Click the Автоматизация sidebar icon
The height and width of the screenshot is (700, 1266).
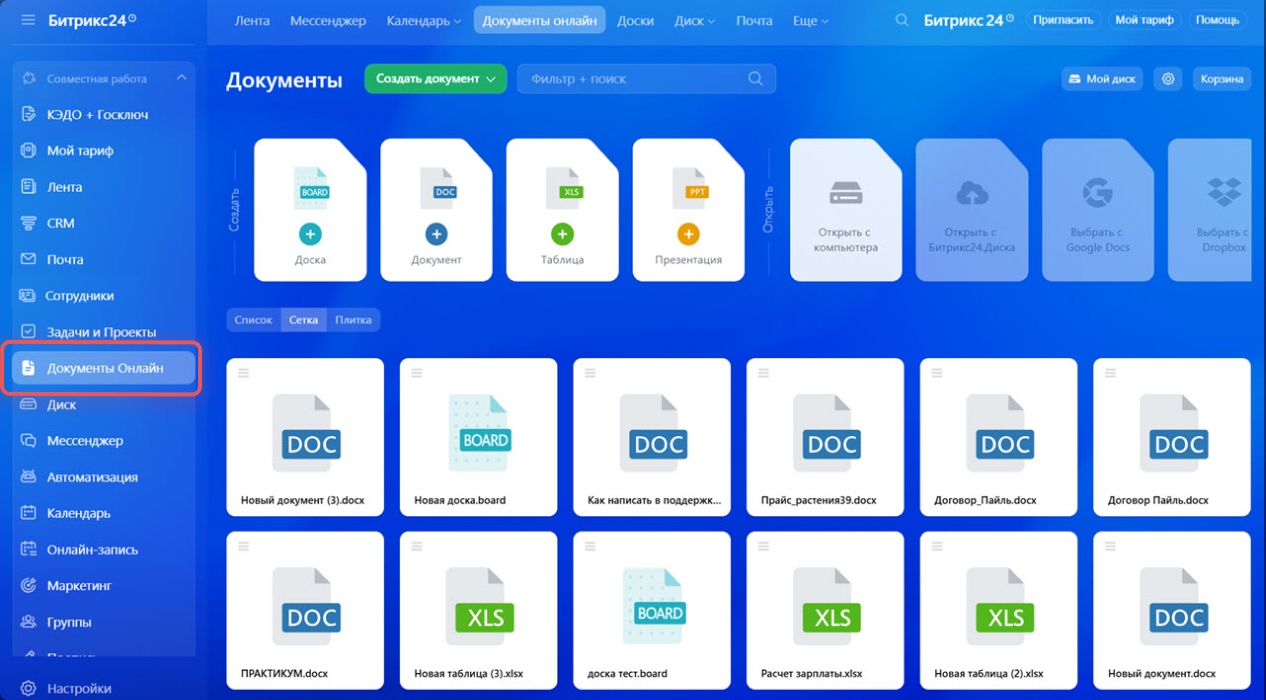[x=28, y=477]
